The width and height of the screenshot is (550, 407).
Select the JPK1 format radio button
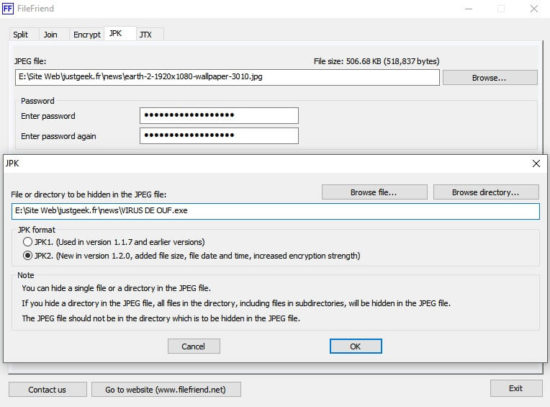tap(28, 242)
